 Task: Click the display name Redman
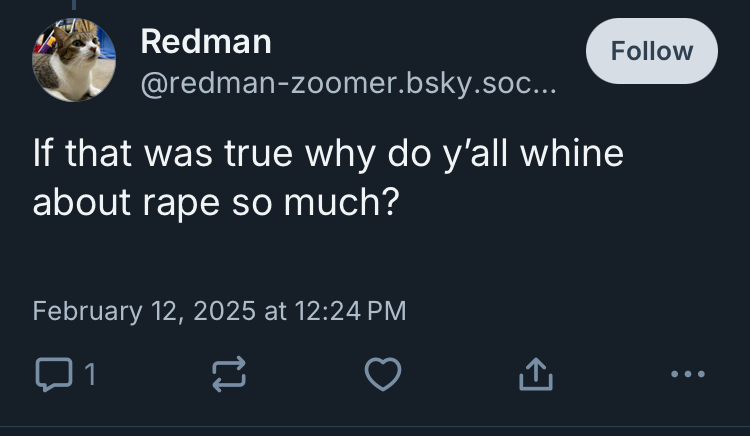206,42
